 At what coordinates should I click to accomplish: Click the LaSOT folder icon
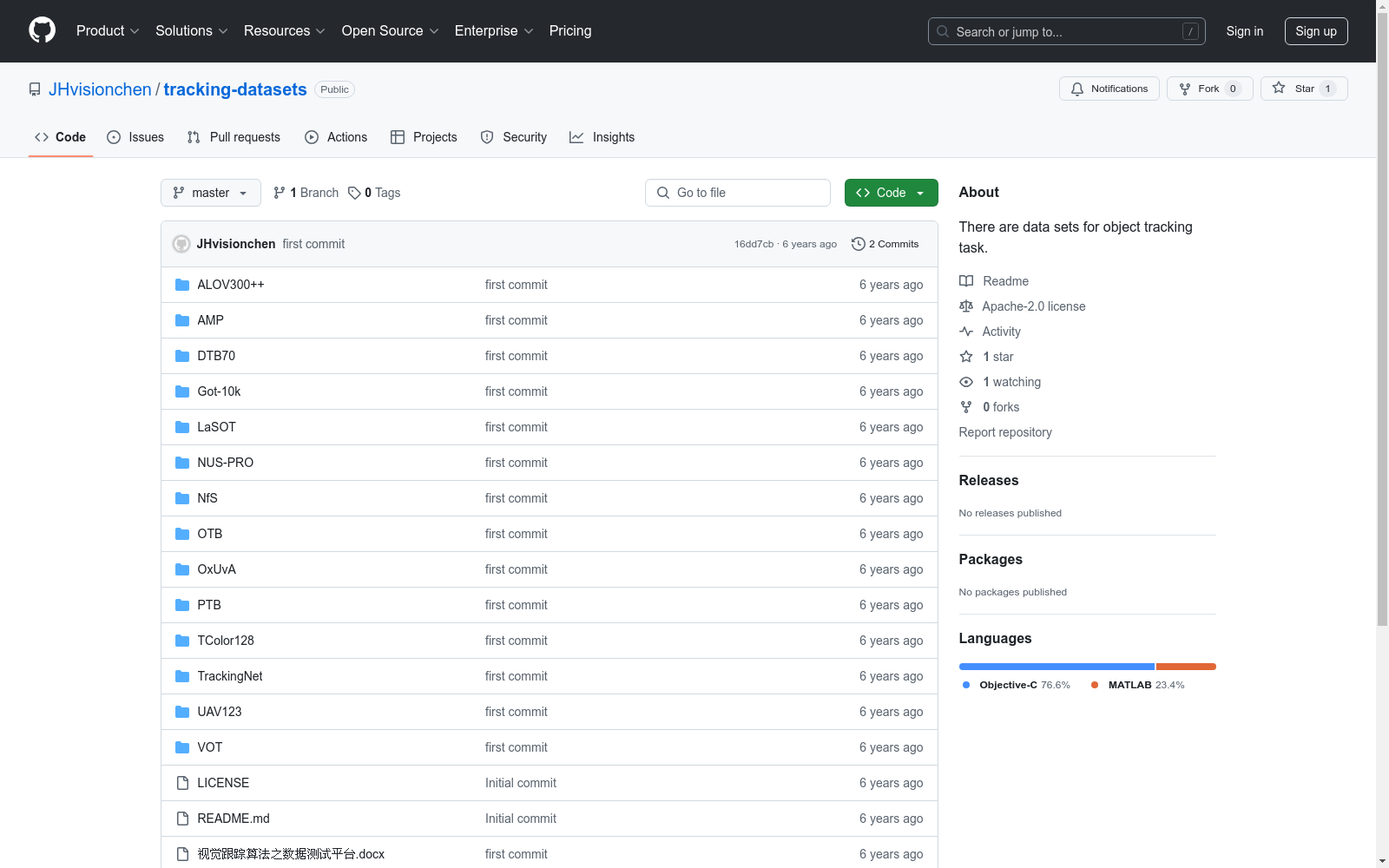182,427
